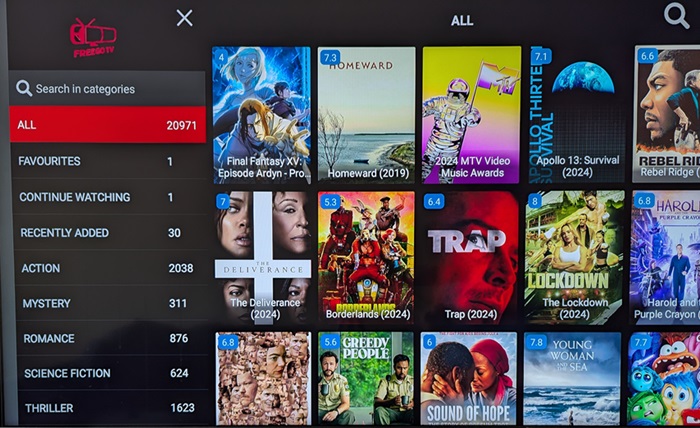Open the Borderlands (2024) poster

[x=367, y=257]
